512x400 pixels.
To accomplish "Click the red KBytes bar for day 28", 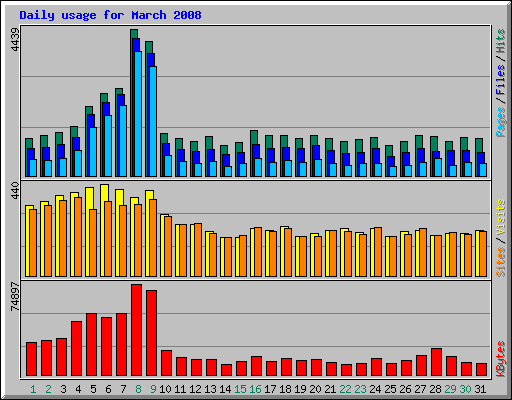I will point(436,362).
